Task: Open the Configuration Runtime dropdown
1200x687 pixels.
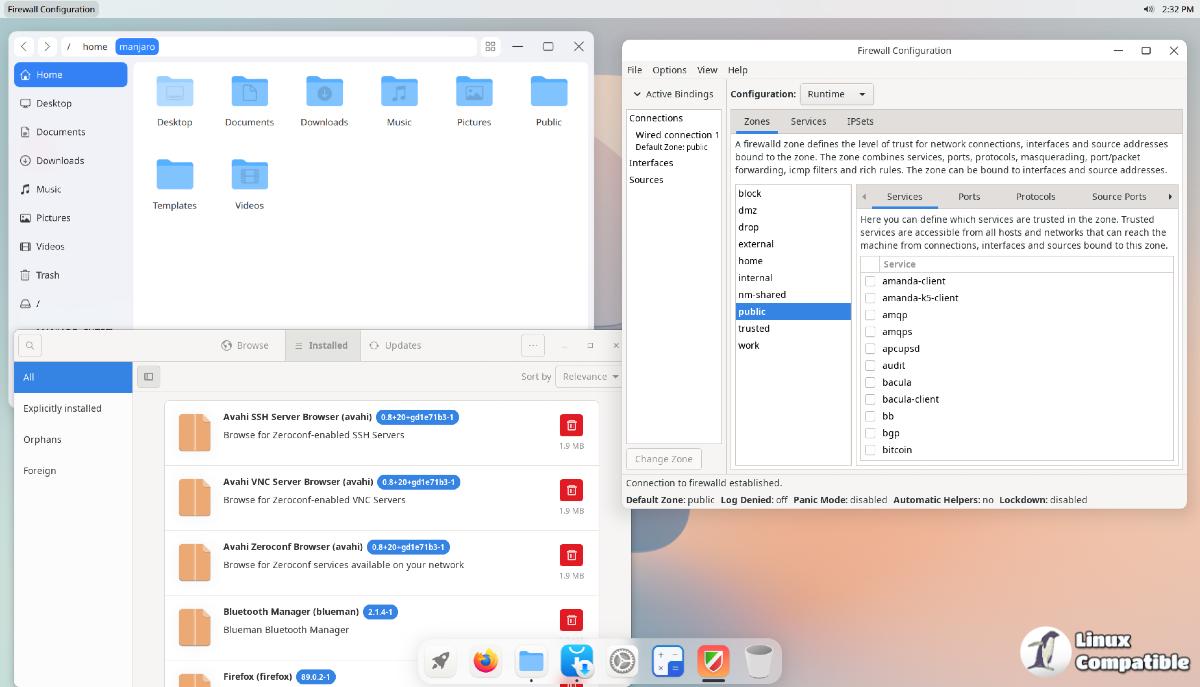Action: 837,94
